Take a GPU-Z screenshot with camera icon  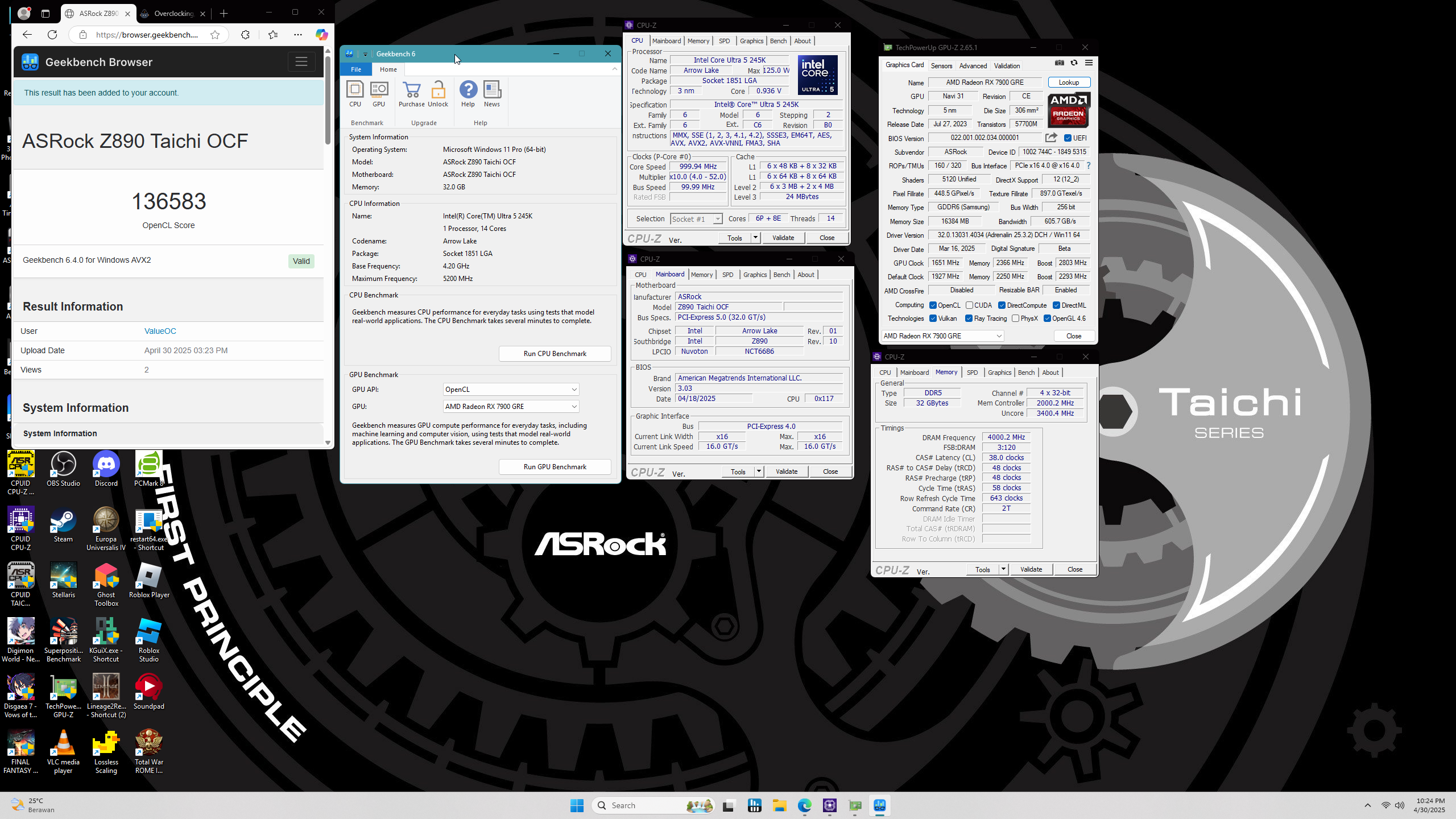pyautogui.click(x=1059, y=63)
